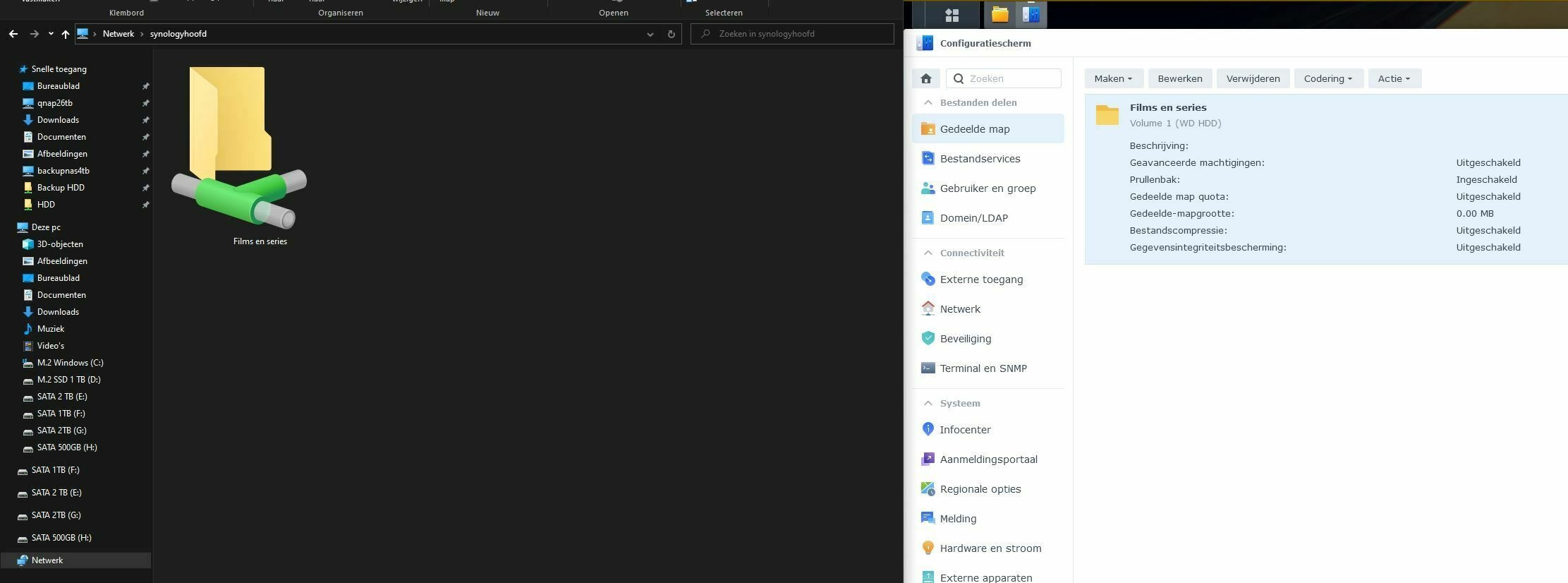
Task: Navigate up one folder level in Explorer
Action: point(66,34)
